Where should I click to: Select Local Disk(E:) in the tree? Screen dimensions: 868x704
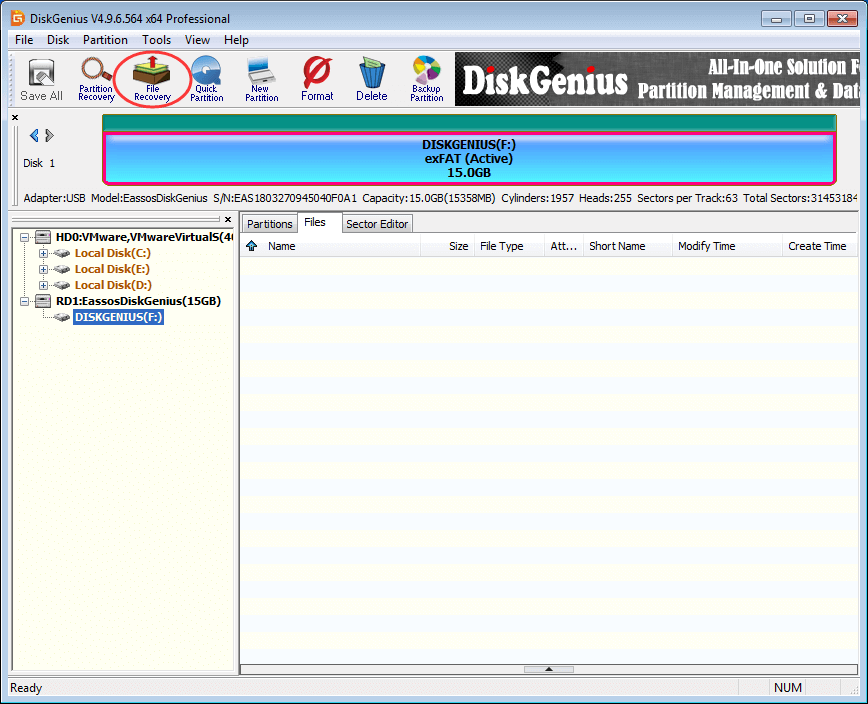tap(112, 270)
